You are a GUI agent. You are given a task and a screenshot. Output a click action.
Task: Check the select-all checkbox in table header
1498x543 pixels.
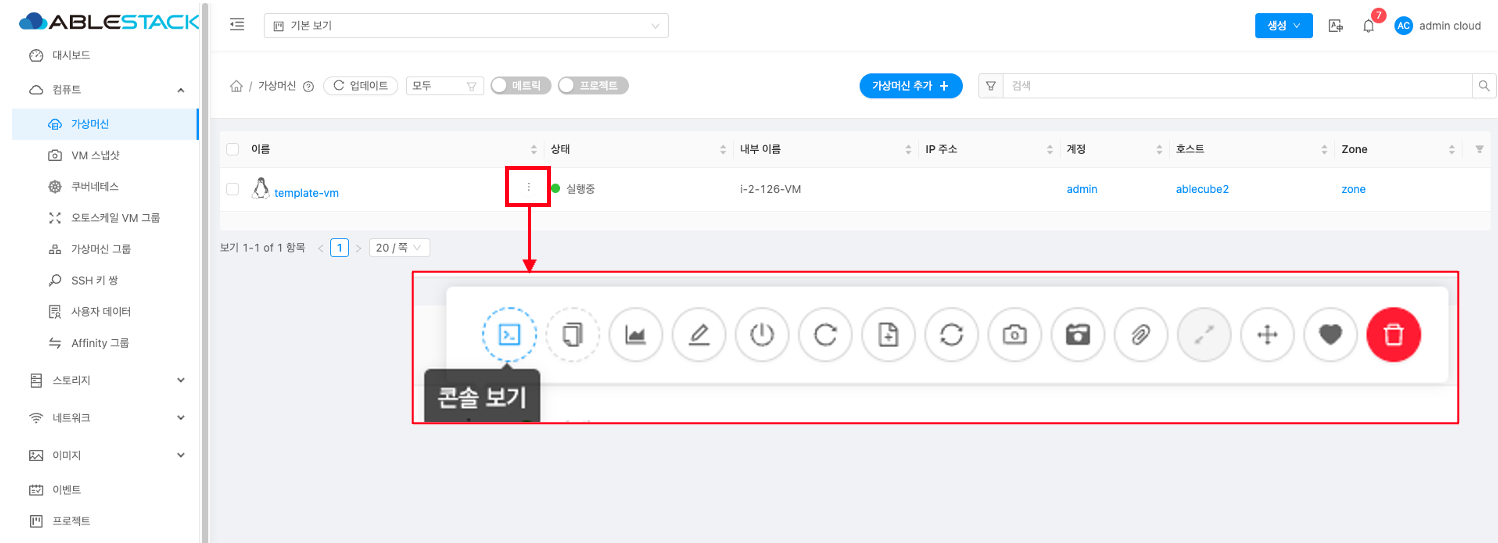(x=233, y=149)
